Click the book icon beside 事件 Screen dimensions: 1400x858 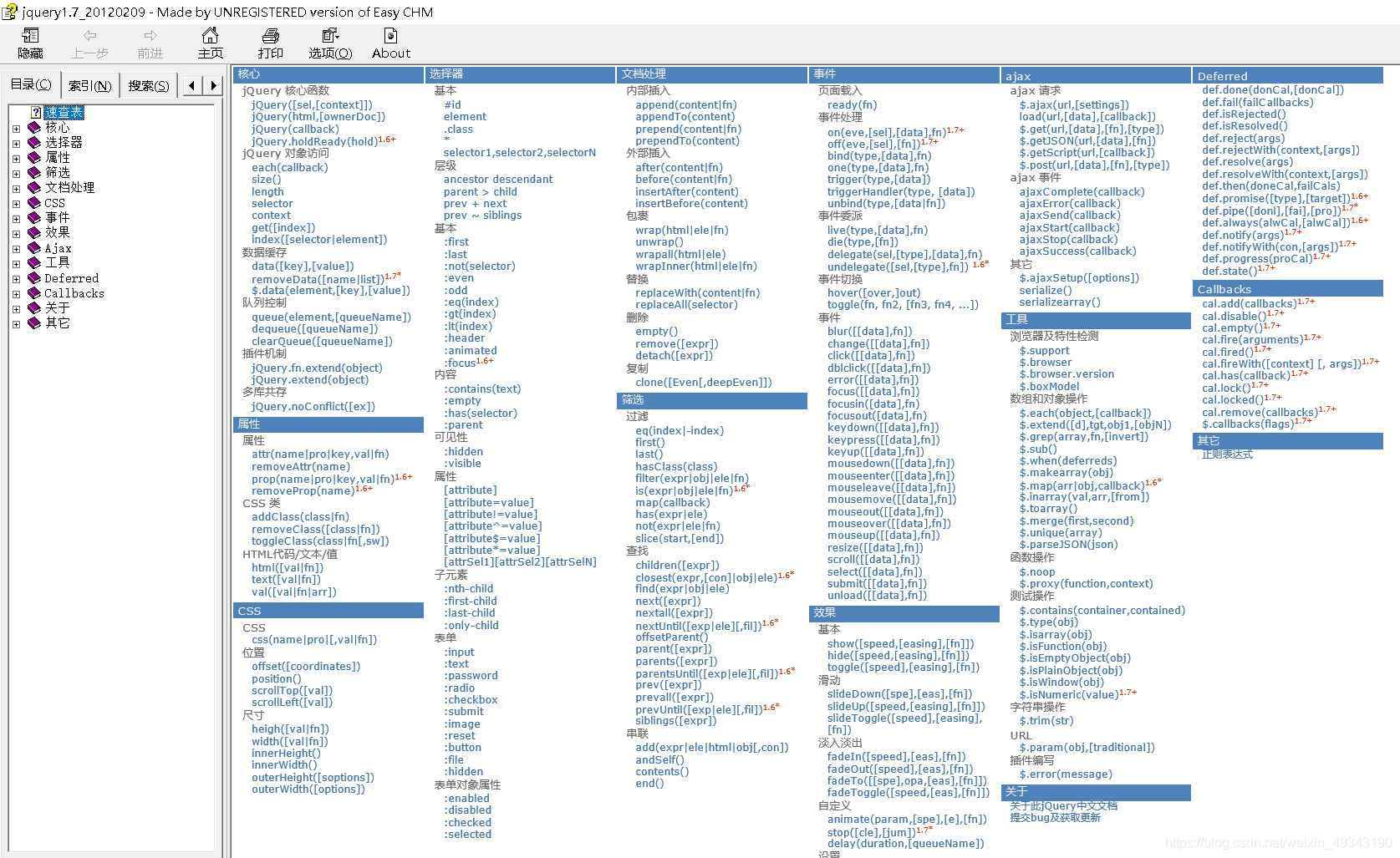coord(34,217)
